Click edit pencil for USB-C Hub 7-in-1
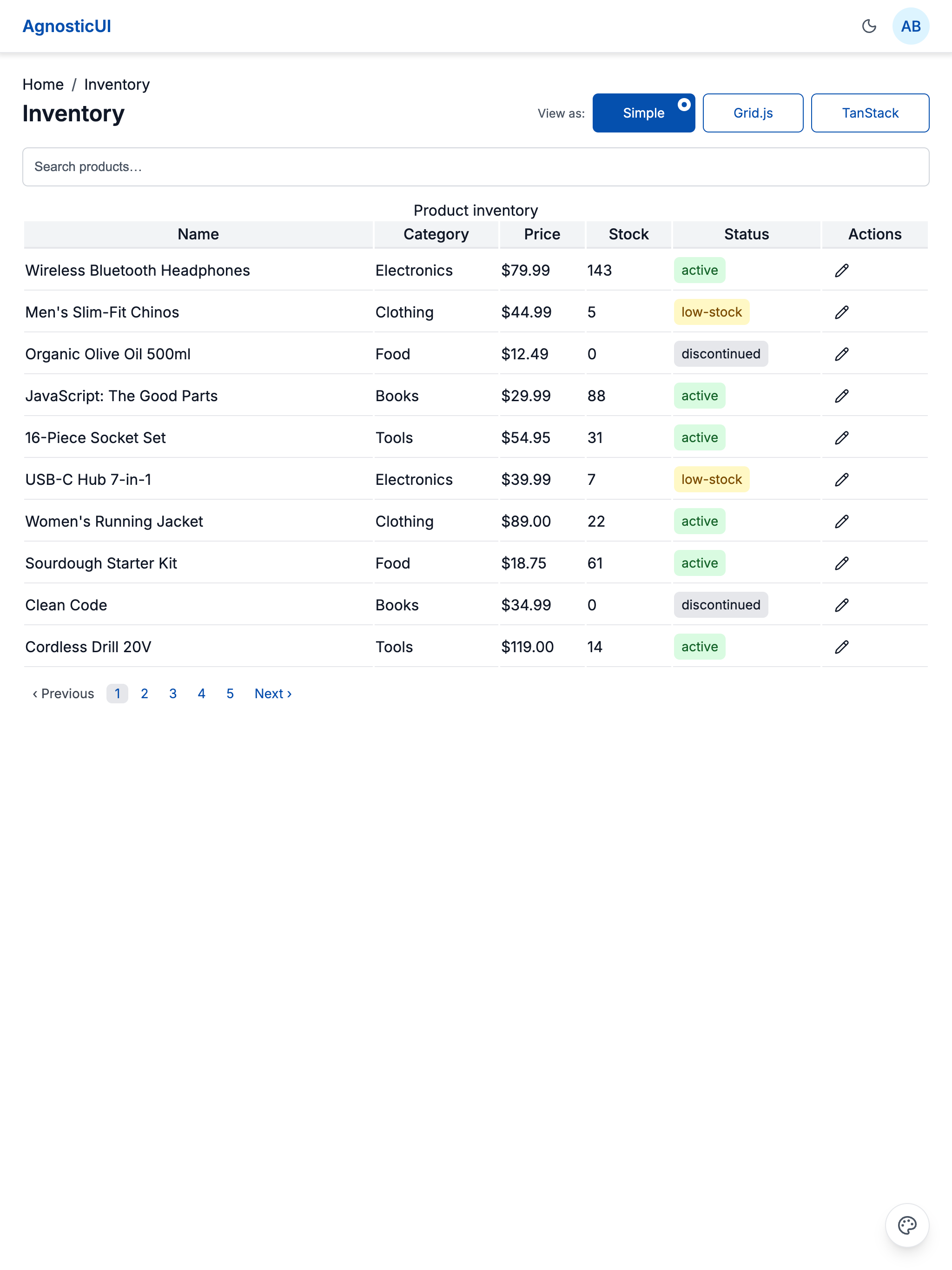Screen dimensions: 952x1270 pos(841,479)
